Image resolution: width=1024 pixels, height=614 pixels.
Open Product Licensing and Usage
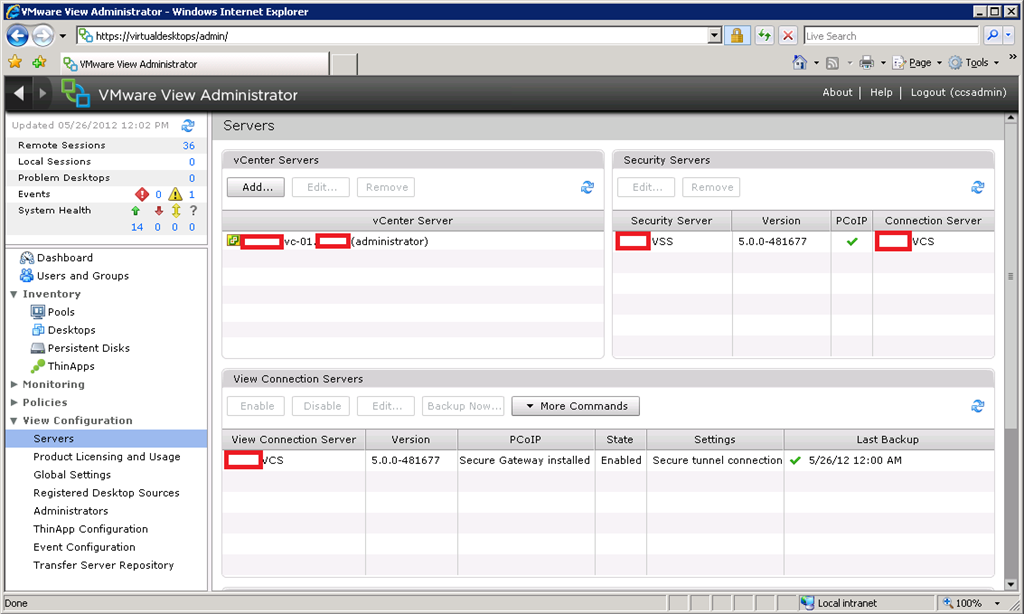(107, 457)
